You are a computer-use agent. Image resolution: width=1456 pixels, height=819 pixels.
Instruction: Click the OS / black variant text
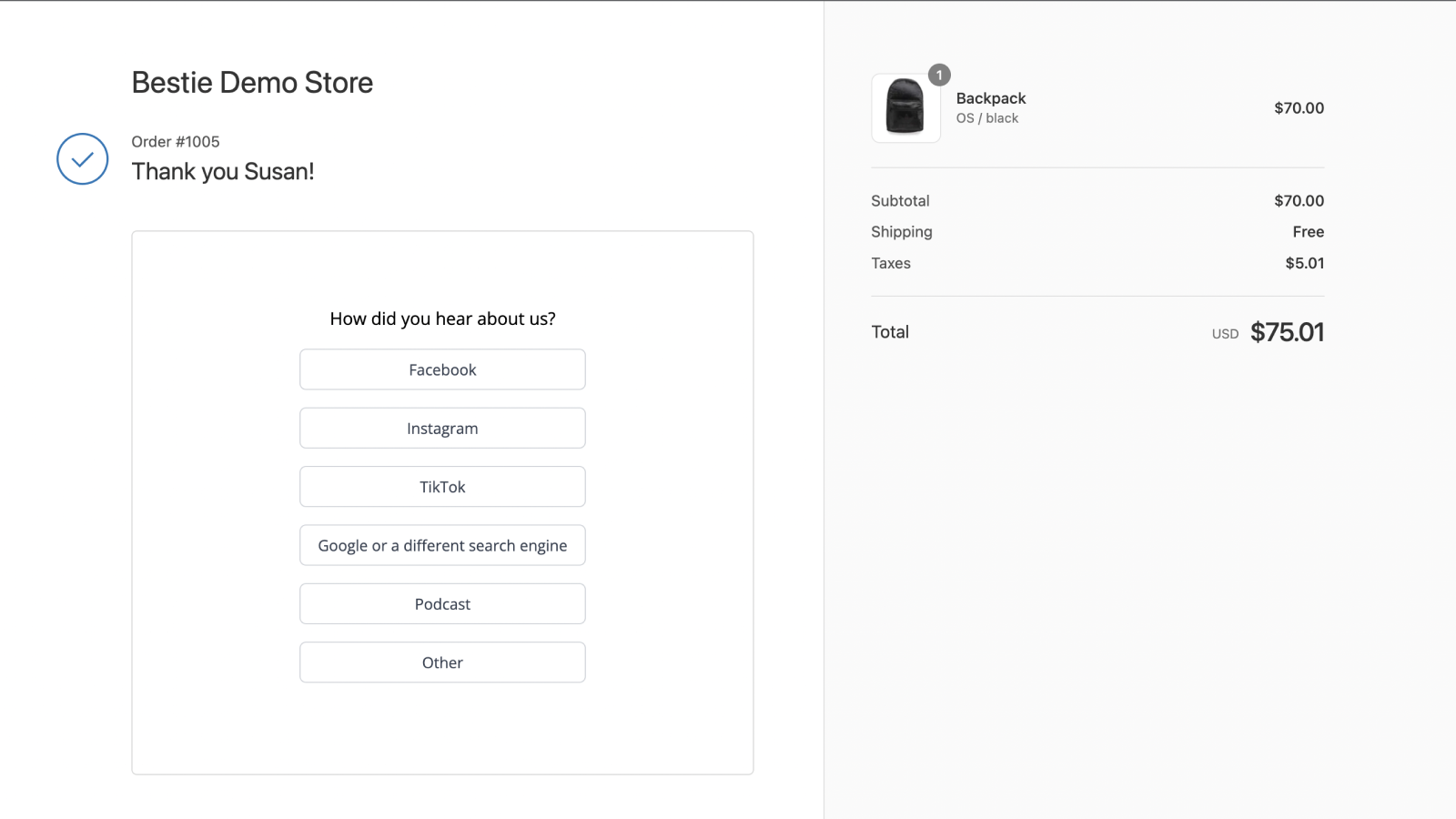[x=987, y=118]
